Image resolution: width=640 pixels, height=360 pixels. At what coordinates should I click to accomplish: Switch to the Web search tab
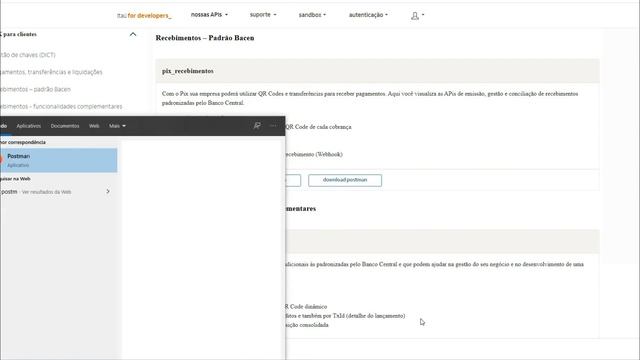[94, 126]
